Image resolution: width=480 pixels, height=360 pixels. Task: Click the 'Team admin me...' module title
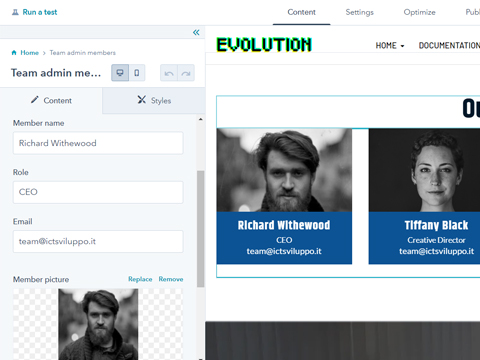point(56,73)
